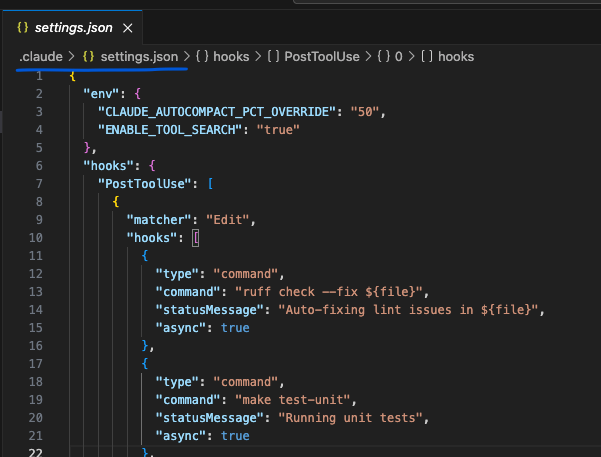
Task: Click line number 6 in the gutter
Action: 39,166
